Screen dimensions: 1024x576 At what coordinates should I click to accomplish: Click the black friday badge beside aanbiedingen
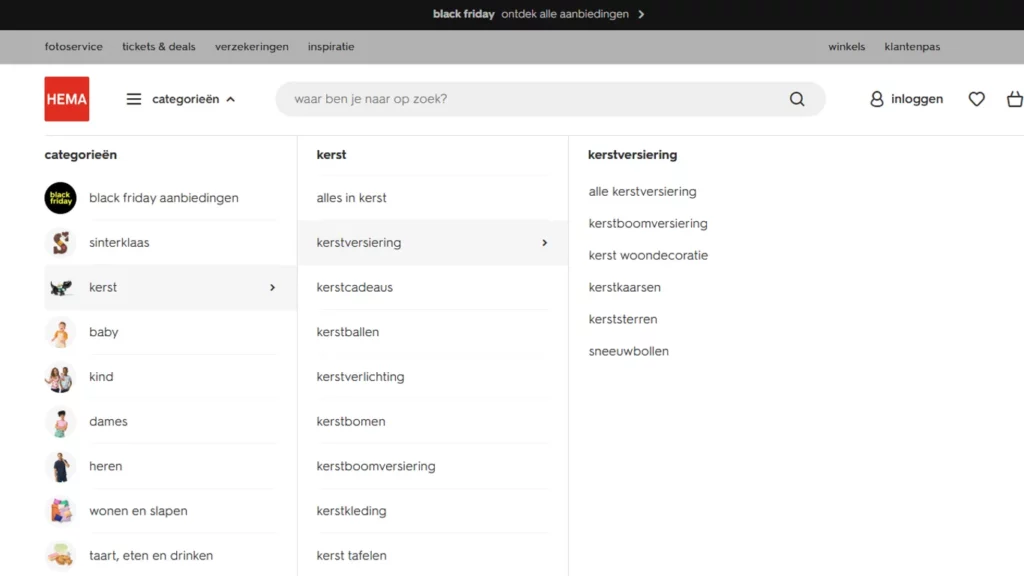coord(60,198)
